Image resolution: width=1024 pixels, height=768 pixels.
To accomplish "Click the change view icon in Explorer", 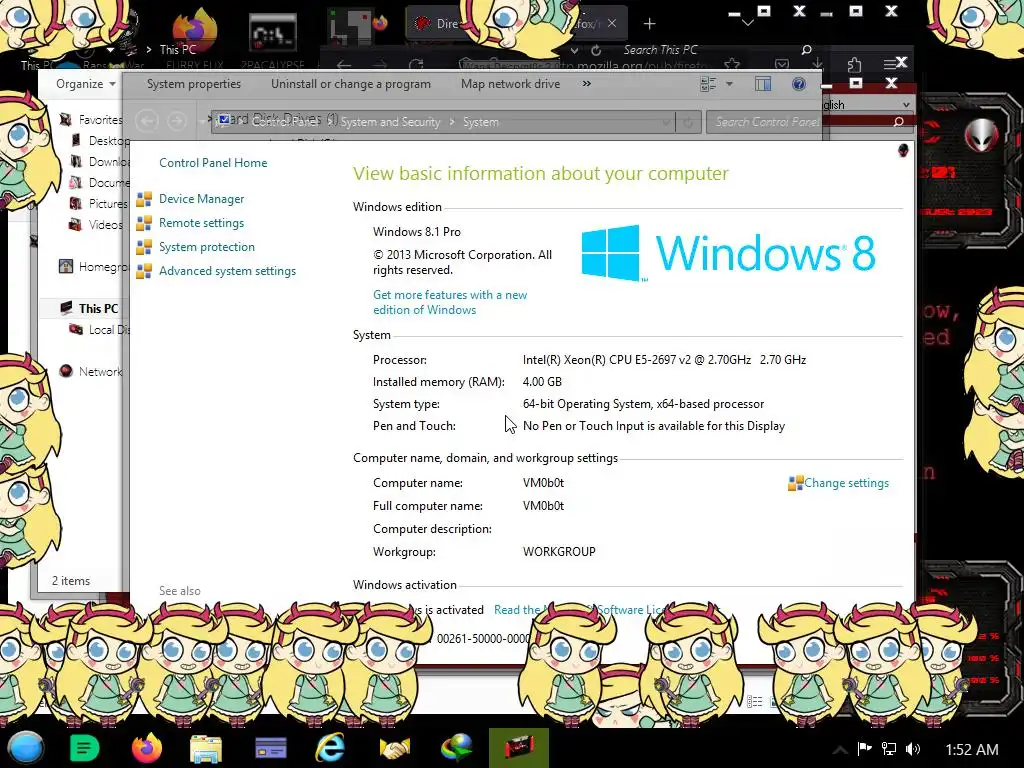I will [x=708, y=84].
